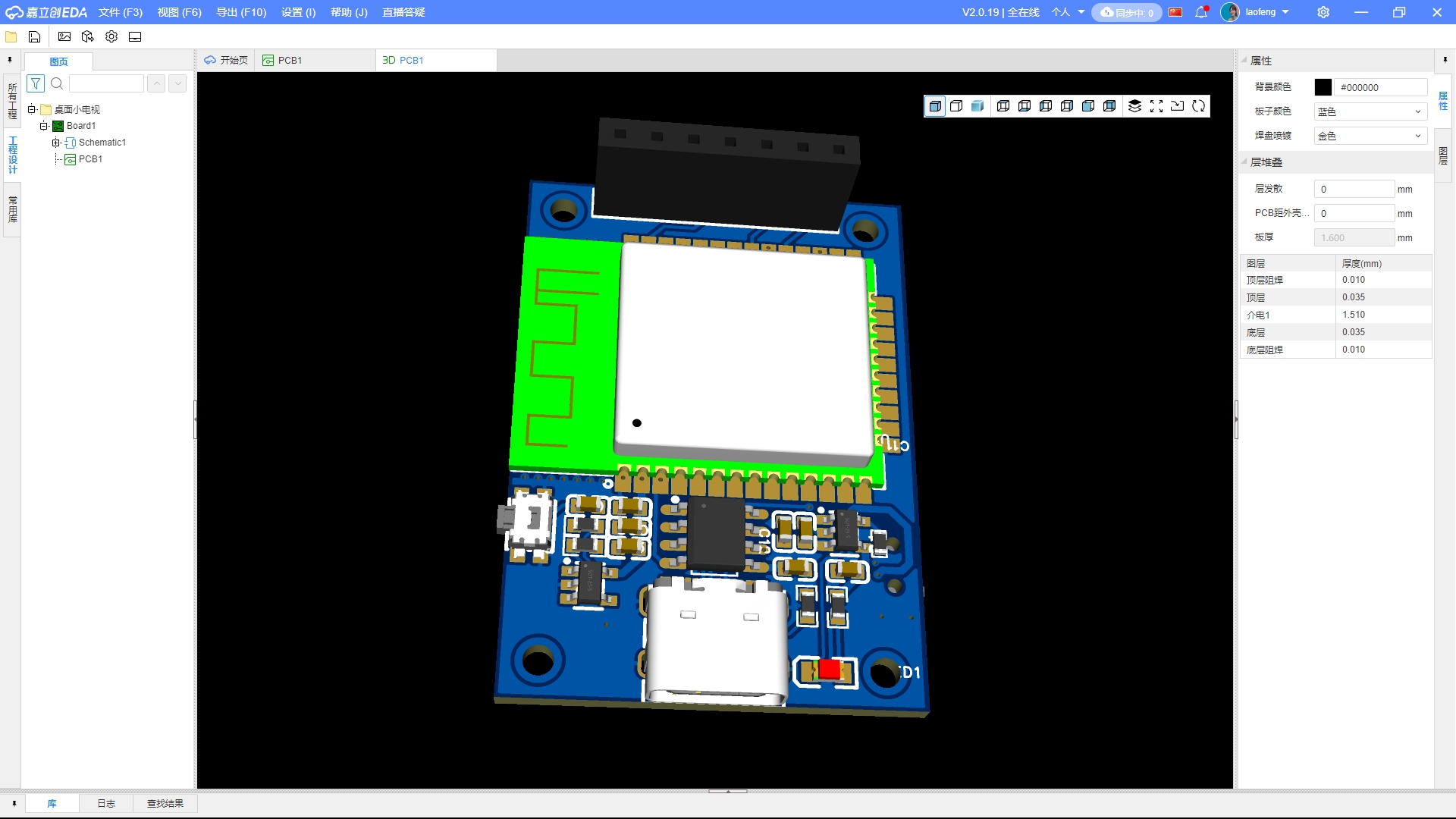Open the 个人 workspace dropdown
This screenshot has height=819, width=1456.
[x=1068, y=12]
